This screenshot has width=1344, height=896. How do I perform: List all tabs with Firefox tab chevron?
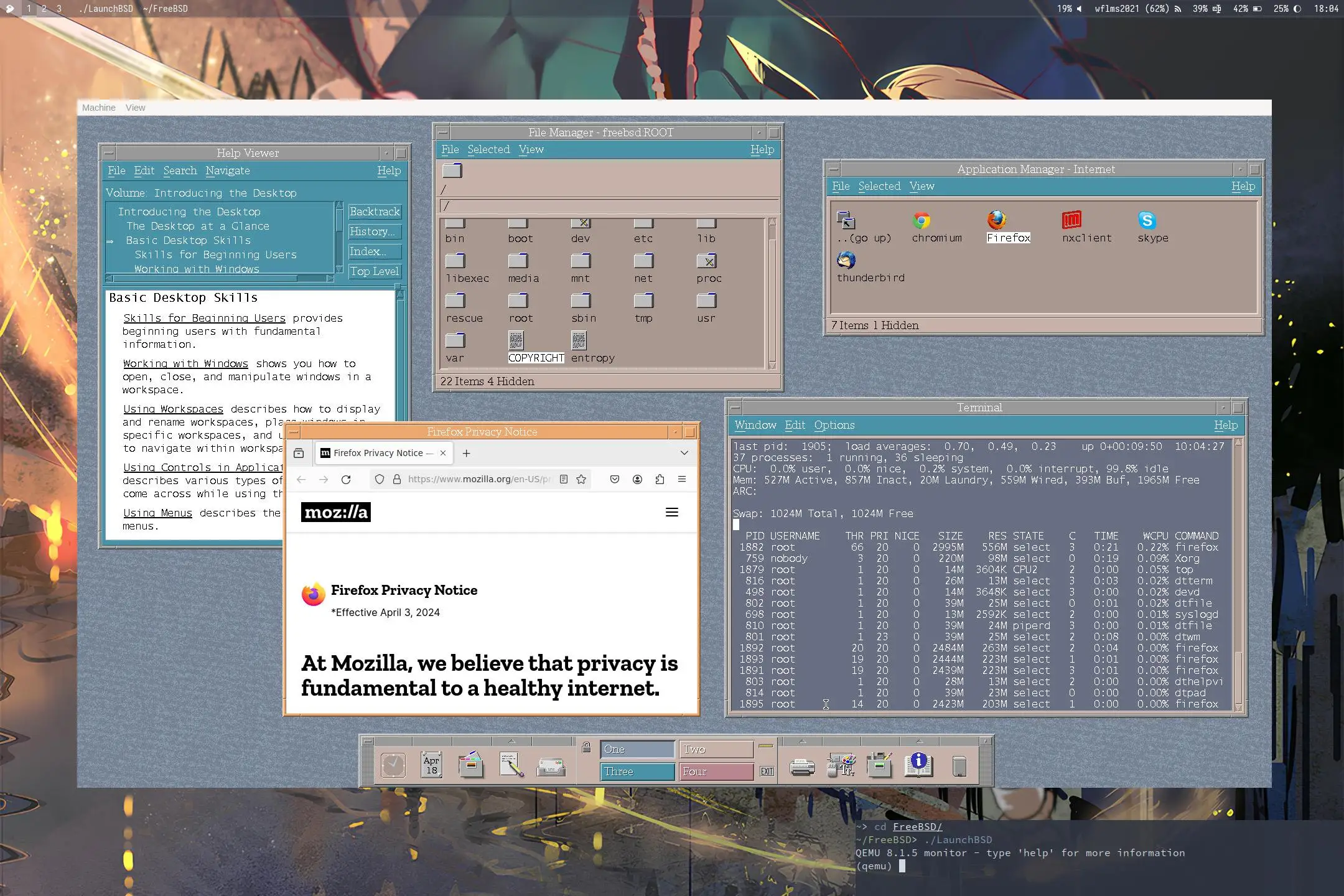point(684,453)
